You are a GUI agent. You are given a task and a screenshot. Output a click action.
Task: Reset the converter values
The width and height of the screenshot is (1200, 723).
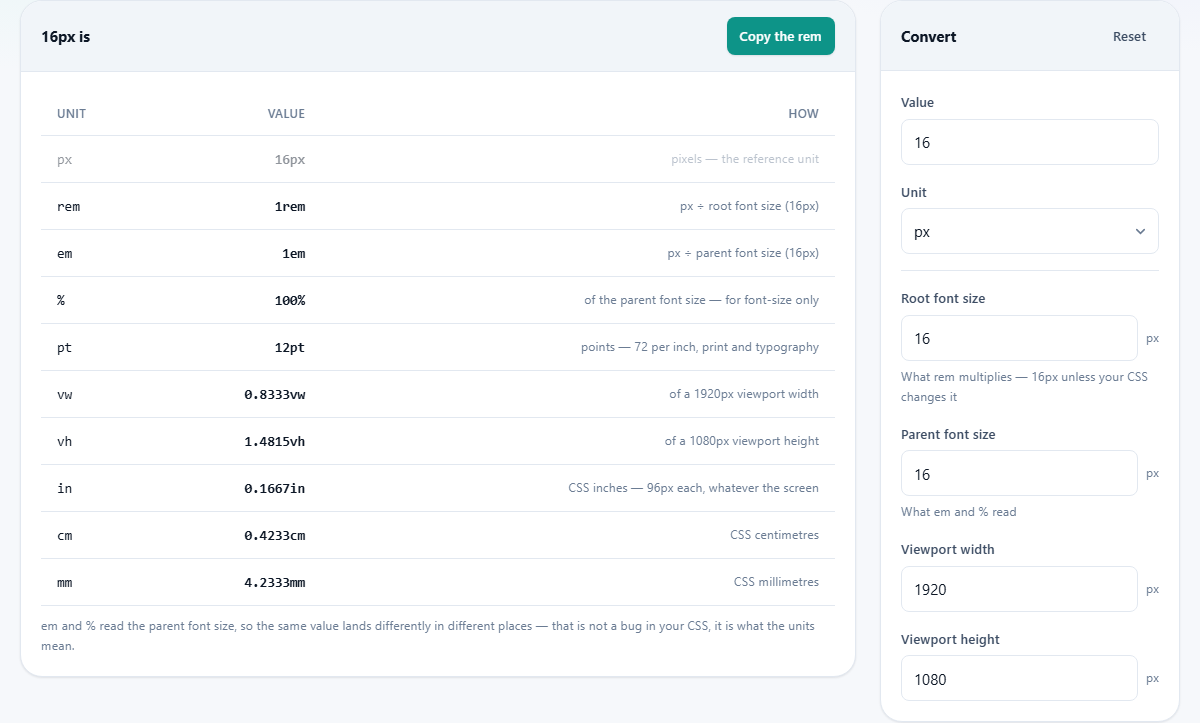pyautogui.click(x=1129, y=36)
